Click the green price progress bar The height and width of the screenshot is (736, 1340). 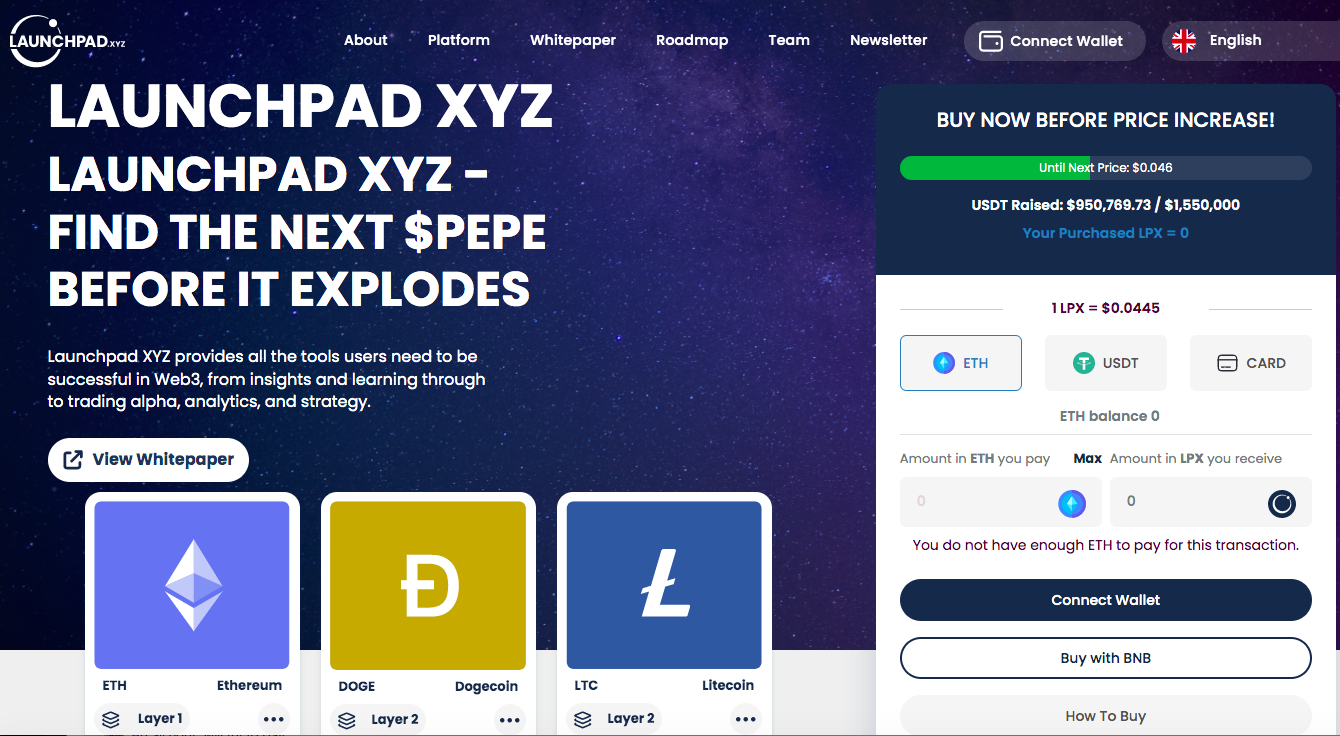tap(1106, 168)
